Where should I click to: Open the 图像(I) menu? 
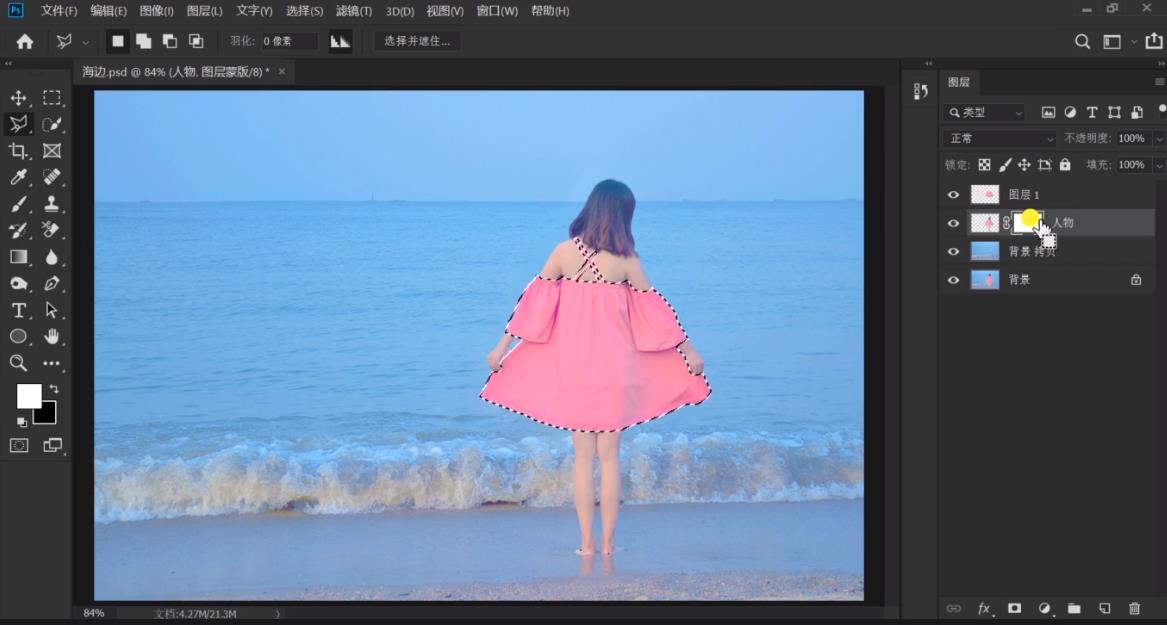(156, 11)
